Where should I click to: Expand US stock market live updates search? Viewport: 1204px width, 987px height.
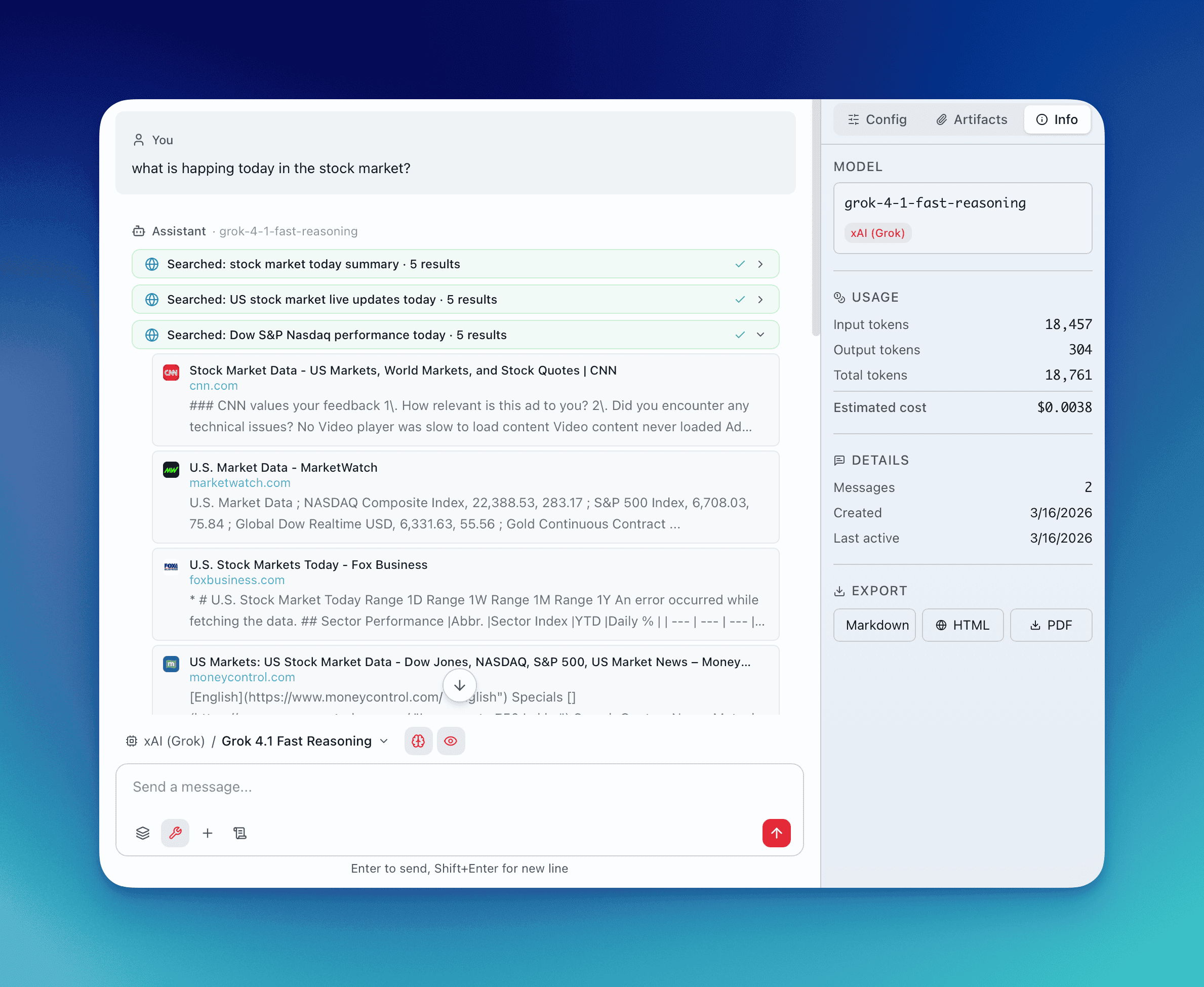pos(760,299)
